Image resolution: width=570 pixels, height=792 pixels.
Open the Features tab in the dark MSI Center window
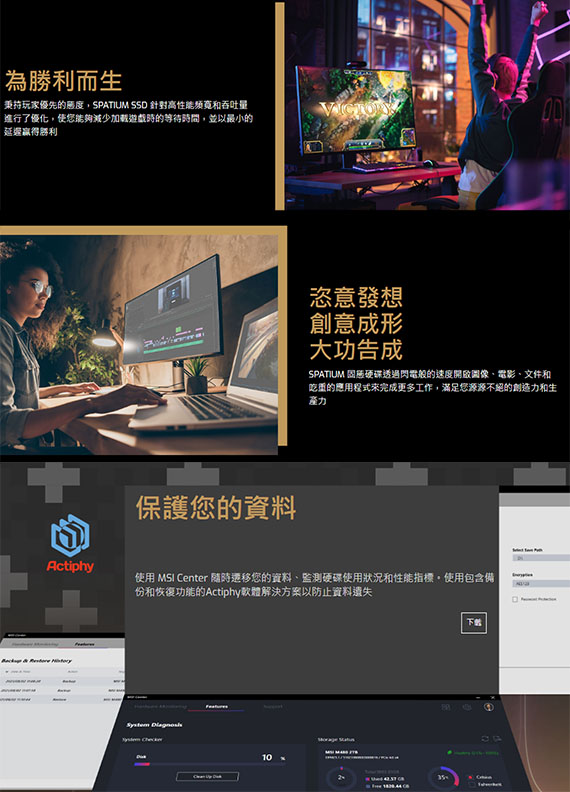(x=216, y=707)
